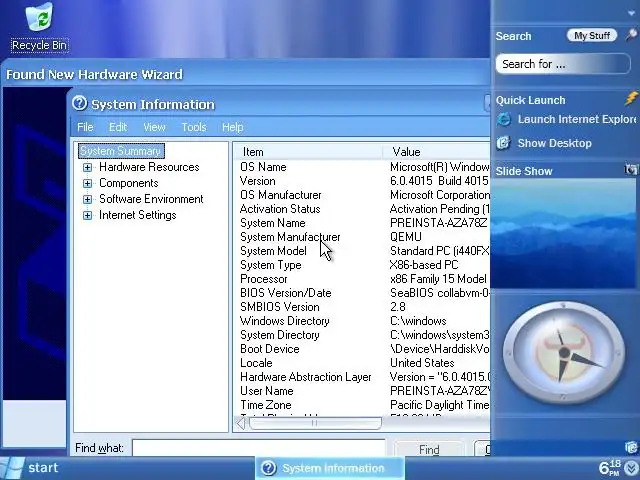Select the SMBIOS Version row
Image resolution: width=640 pixels, height=480 pixels.
363,307
